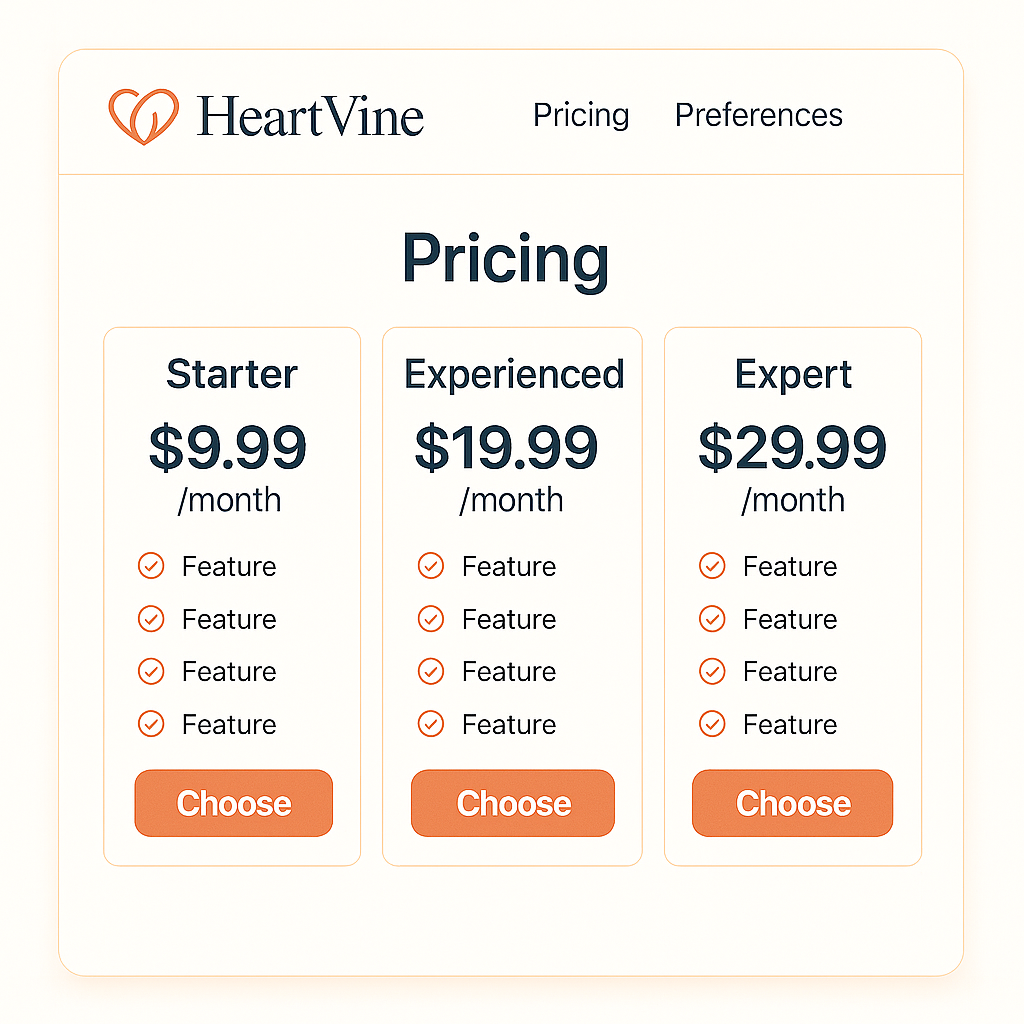Click the top checkmark icon in Experienced plan
Image resolution: width=1024 pixels, height=1024 pixels.
431,566
